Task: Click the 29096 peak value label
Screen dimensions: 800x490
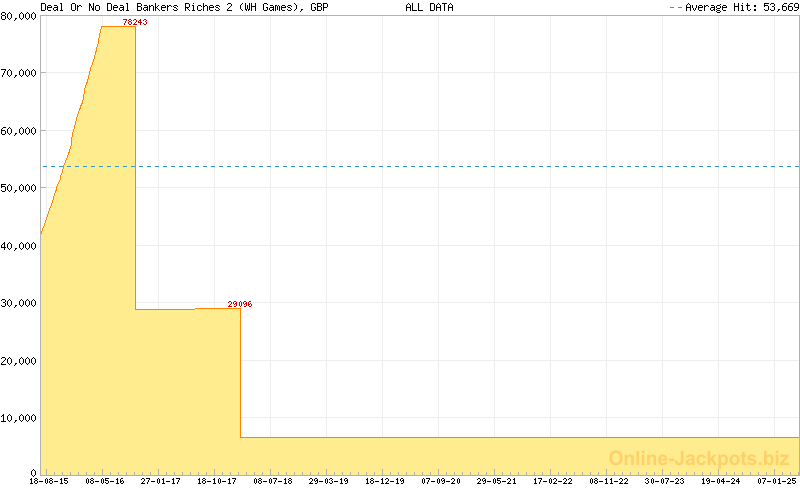Action: coord(239,304)
